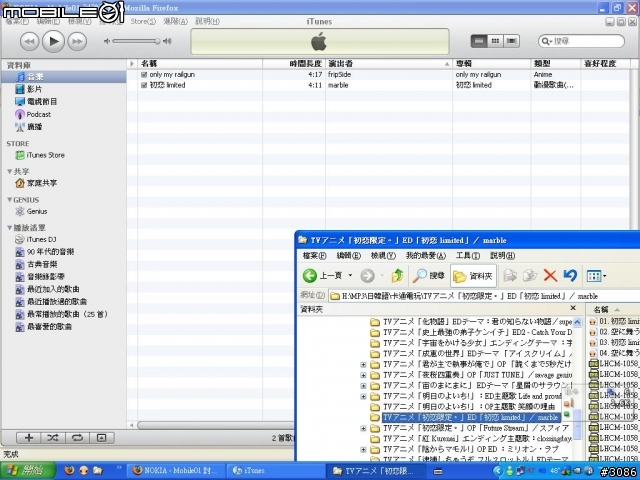
Task: Click the show artwork icon at bottom-left
Action: tap(100, 437)
